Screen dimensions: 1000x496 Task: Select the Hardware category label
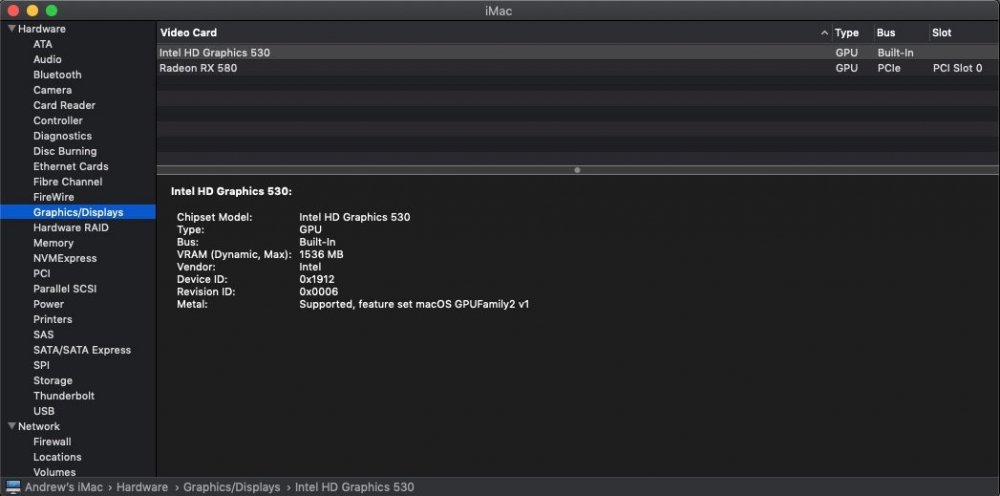(41, 29)
